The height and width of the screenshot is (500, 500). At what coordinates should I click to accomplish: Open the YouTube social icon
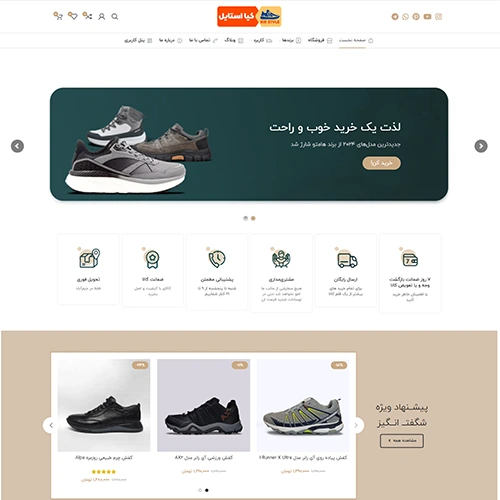click(427, 17)
